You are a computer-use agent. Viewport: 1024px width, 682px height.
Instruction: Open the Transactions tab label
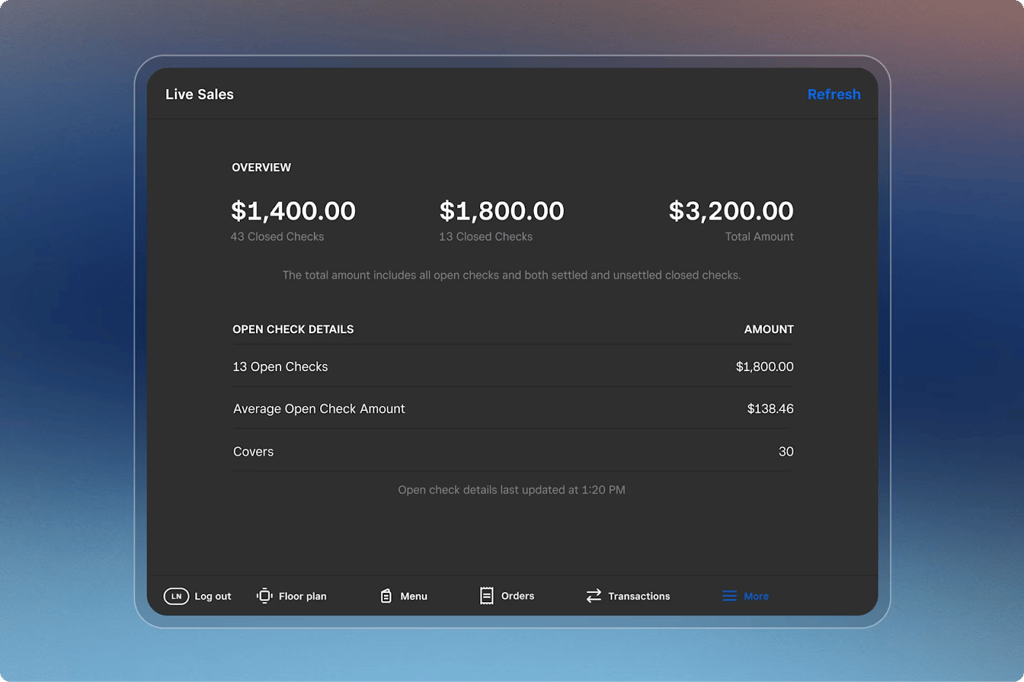pos(639,596)
